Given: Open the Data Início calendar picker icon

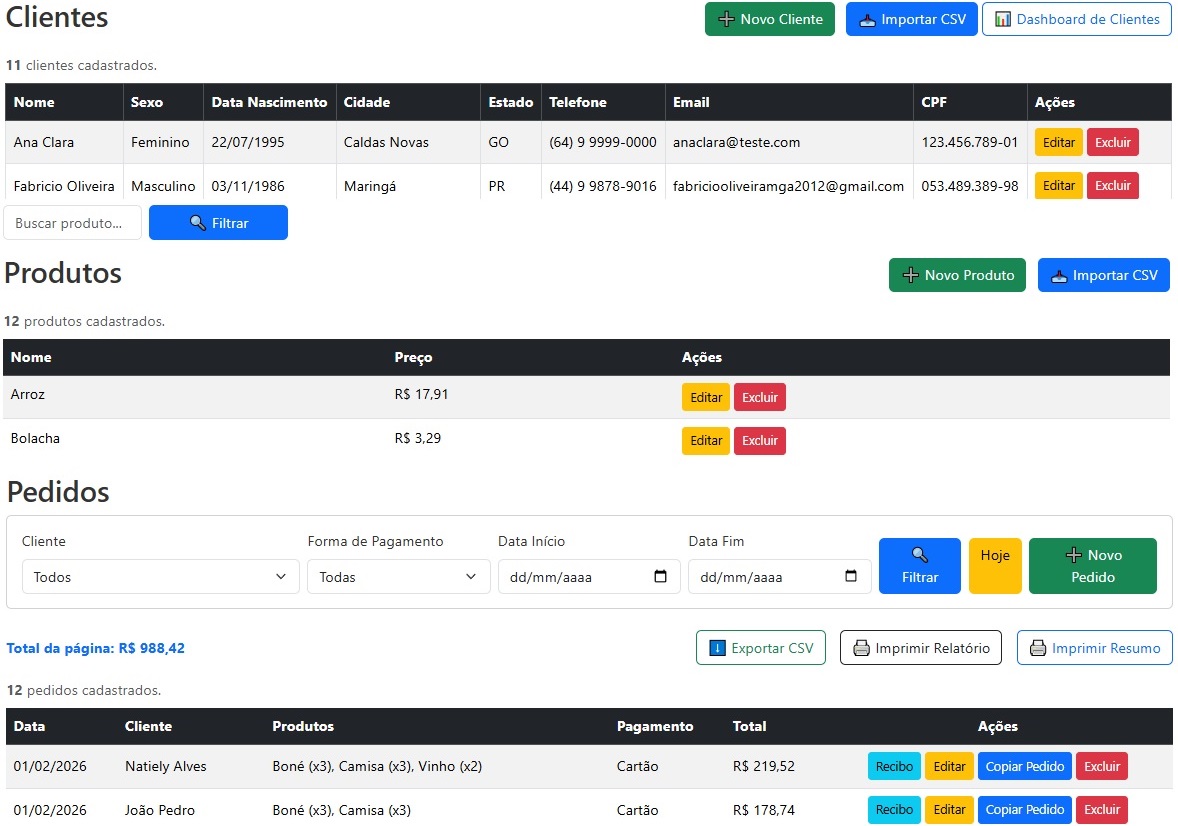Looking at the screenshot, I should tap(660, 576).
